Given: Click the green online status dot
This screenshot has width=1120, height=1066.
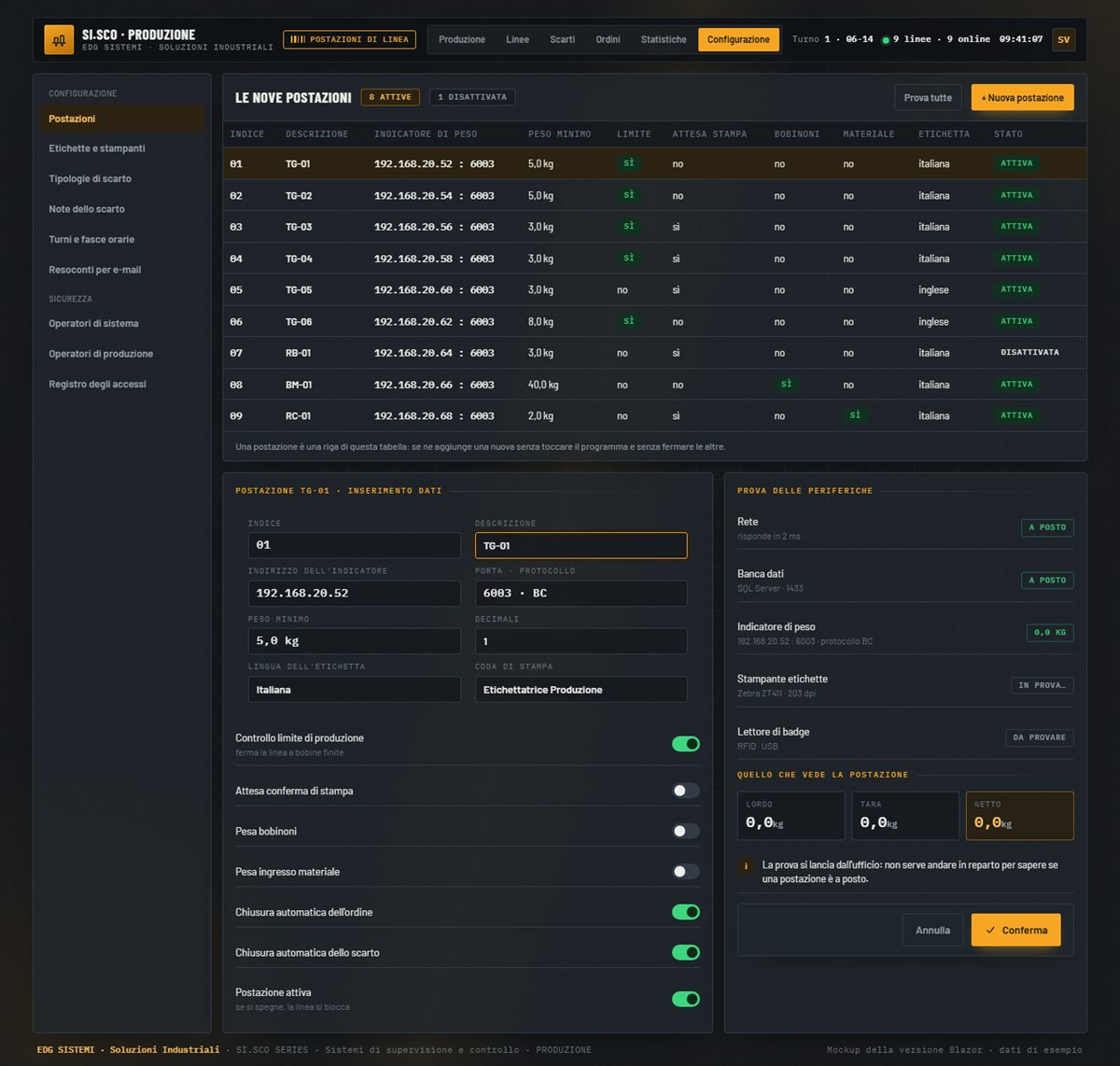Looking at the screenshot, I should click(x=886, y=40).
